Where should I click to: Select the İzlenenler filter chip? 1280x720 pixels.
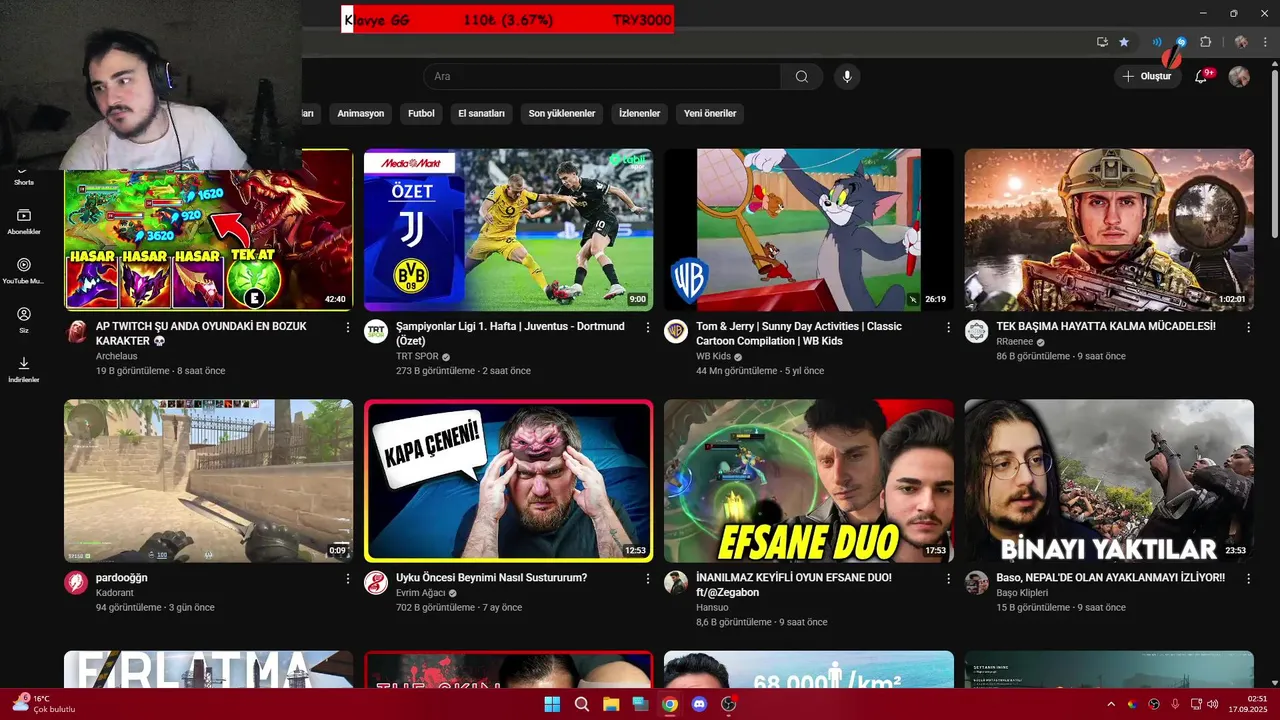click(x=639, y=114)
